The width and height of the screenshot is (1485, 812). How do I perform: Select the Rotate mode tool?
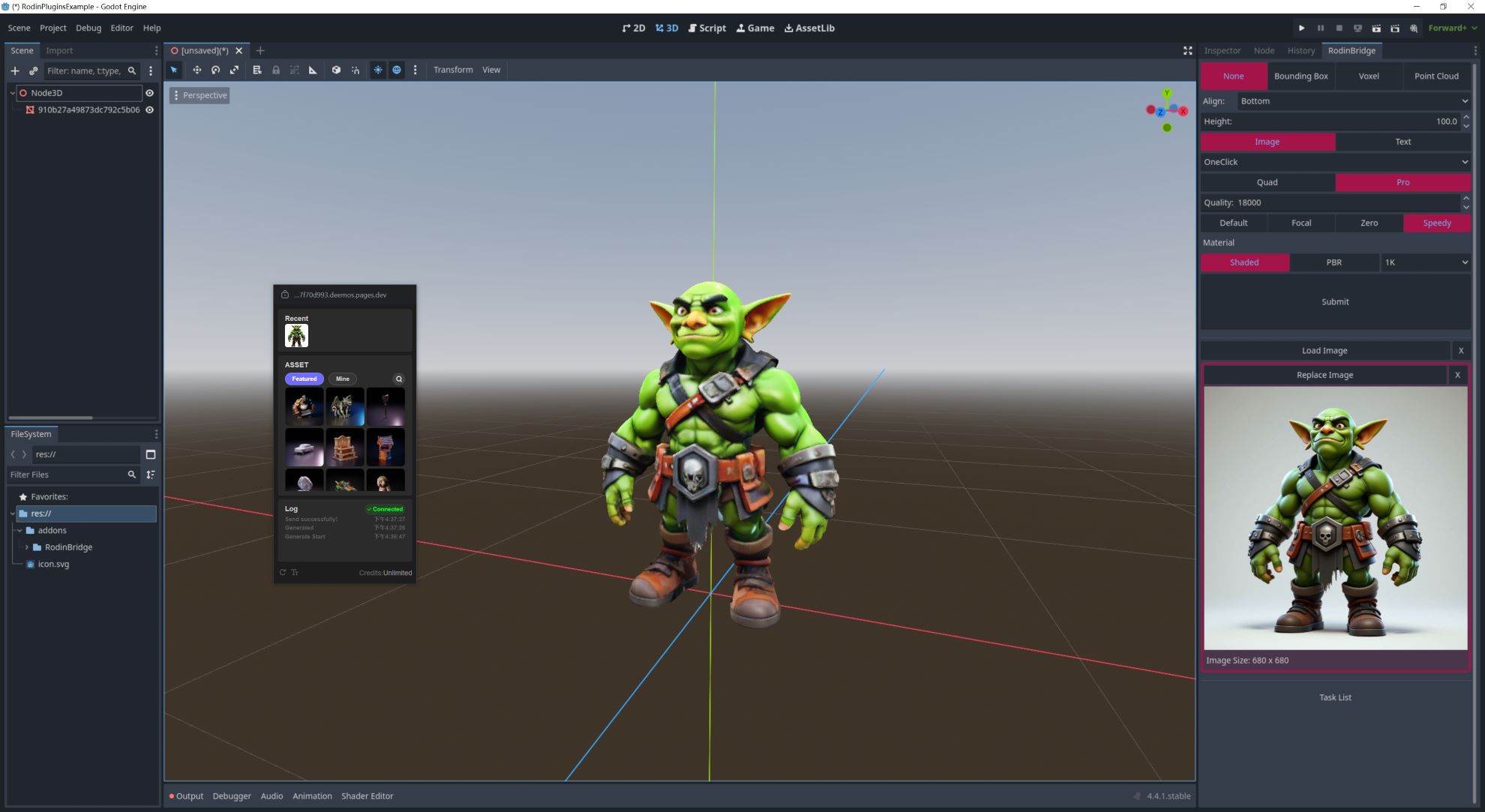point(215,70)
